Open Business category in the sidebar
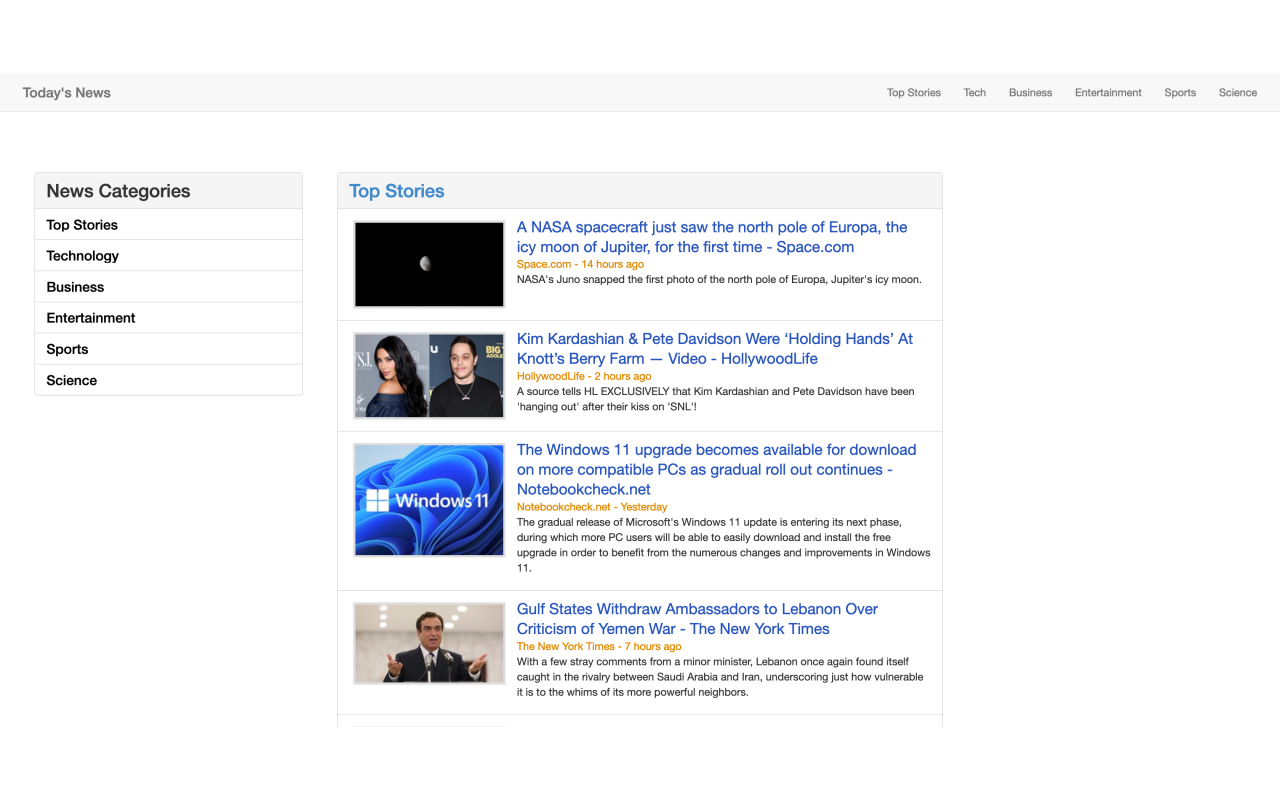Image resolution: width=1280 pixels, height=800 pixels. tap(75, 287)
